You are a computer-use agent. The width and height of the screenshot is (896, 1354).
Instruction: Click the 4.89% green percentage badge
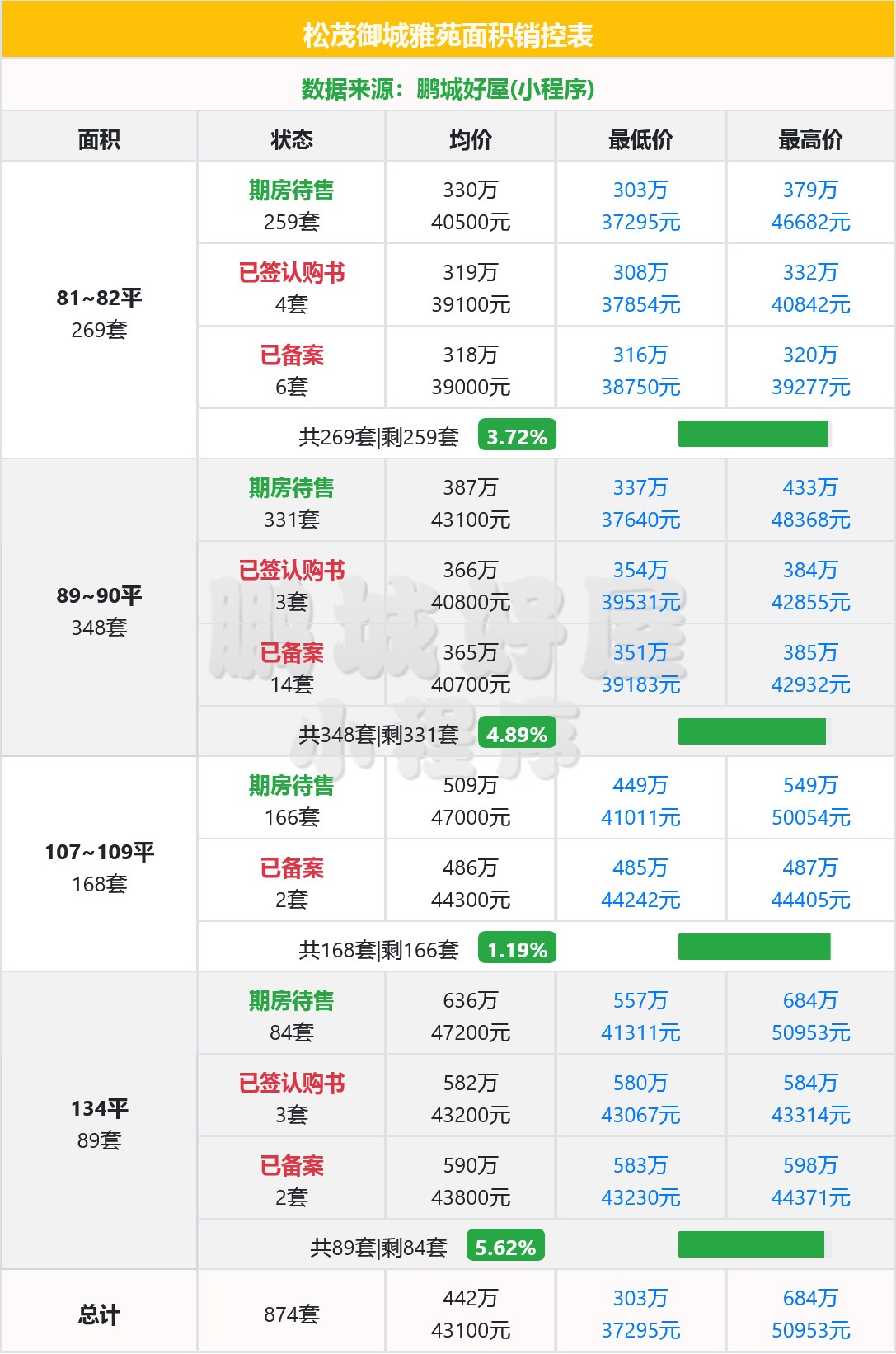pyautogui.click(x=517, y=734)
